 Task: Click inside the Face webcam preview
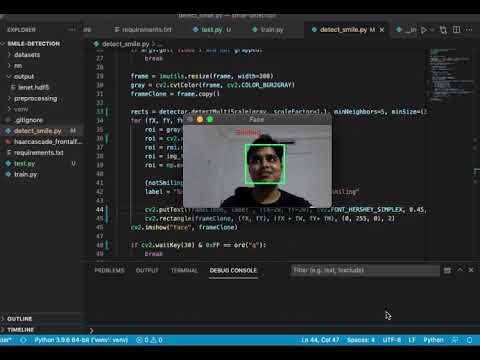pos(257,166)
